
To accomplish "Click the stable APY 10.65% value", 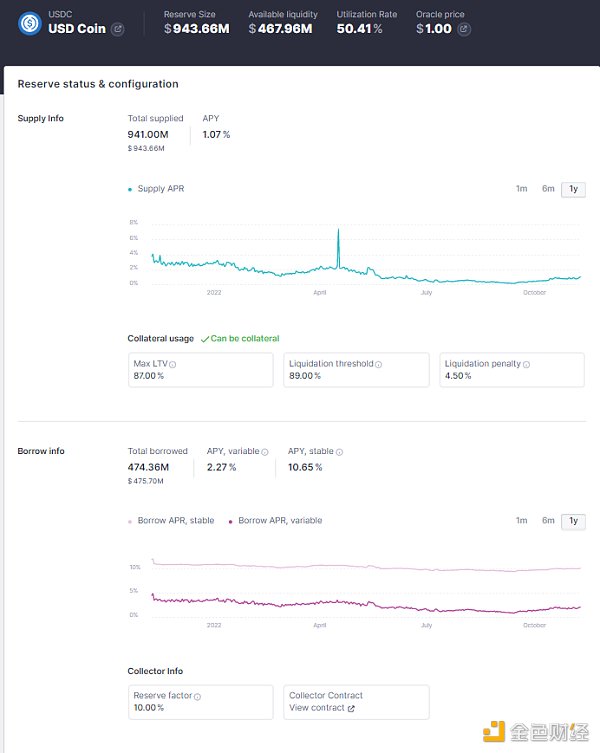I will (x=305, y=467).
